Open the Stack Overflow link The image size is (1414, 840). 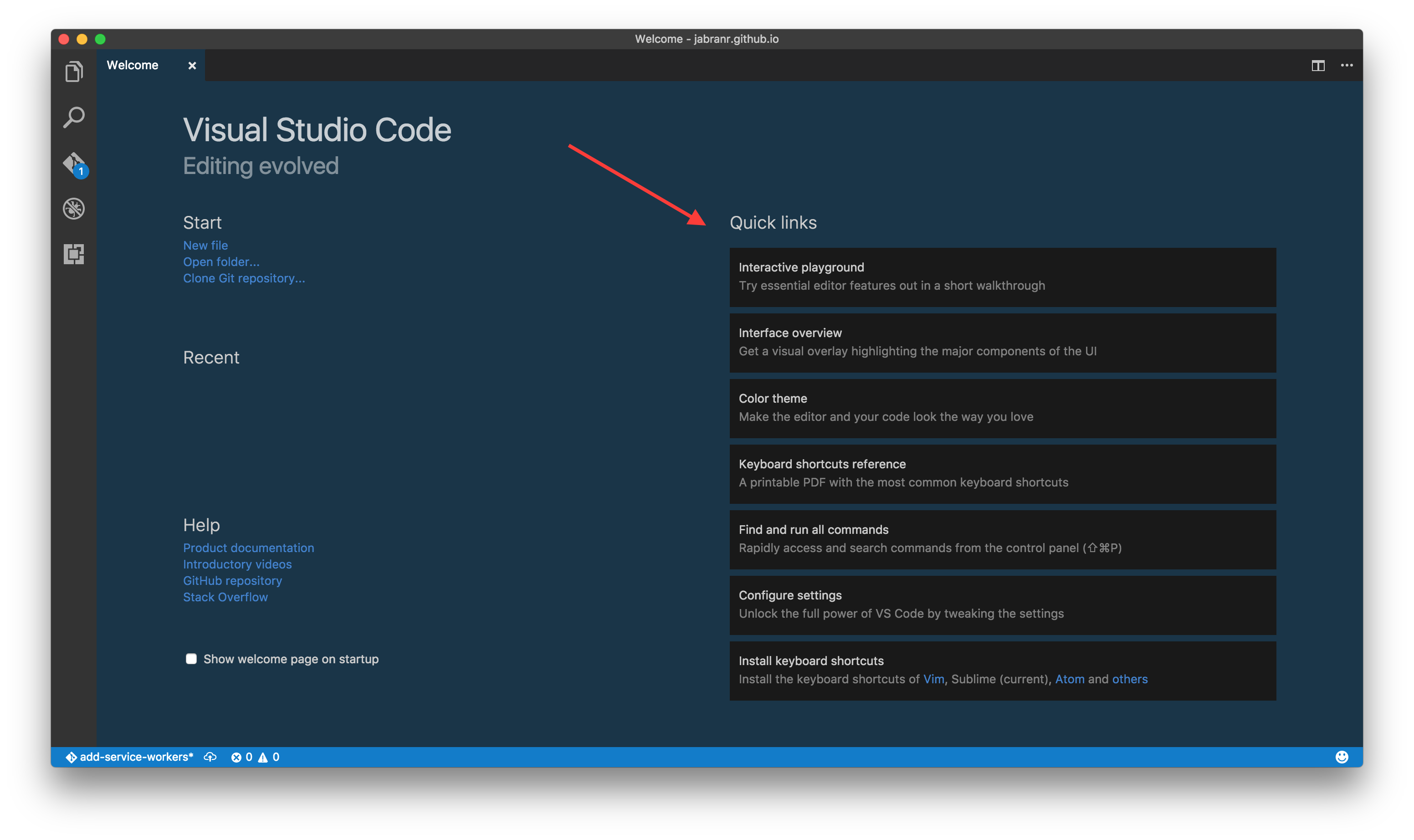point(225,597)
